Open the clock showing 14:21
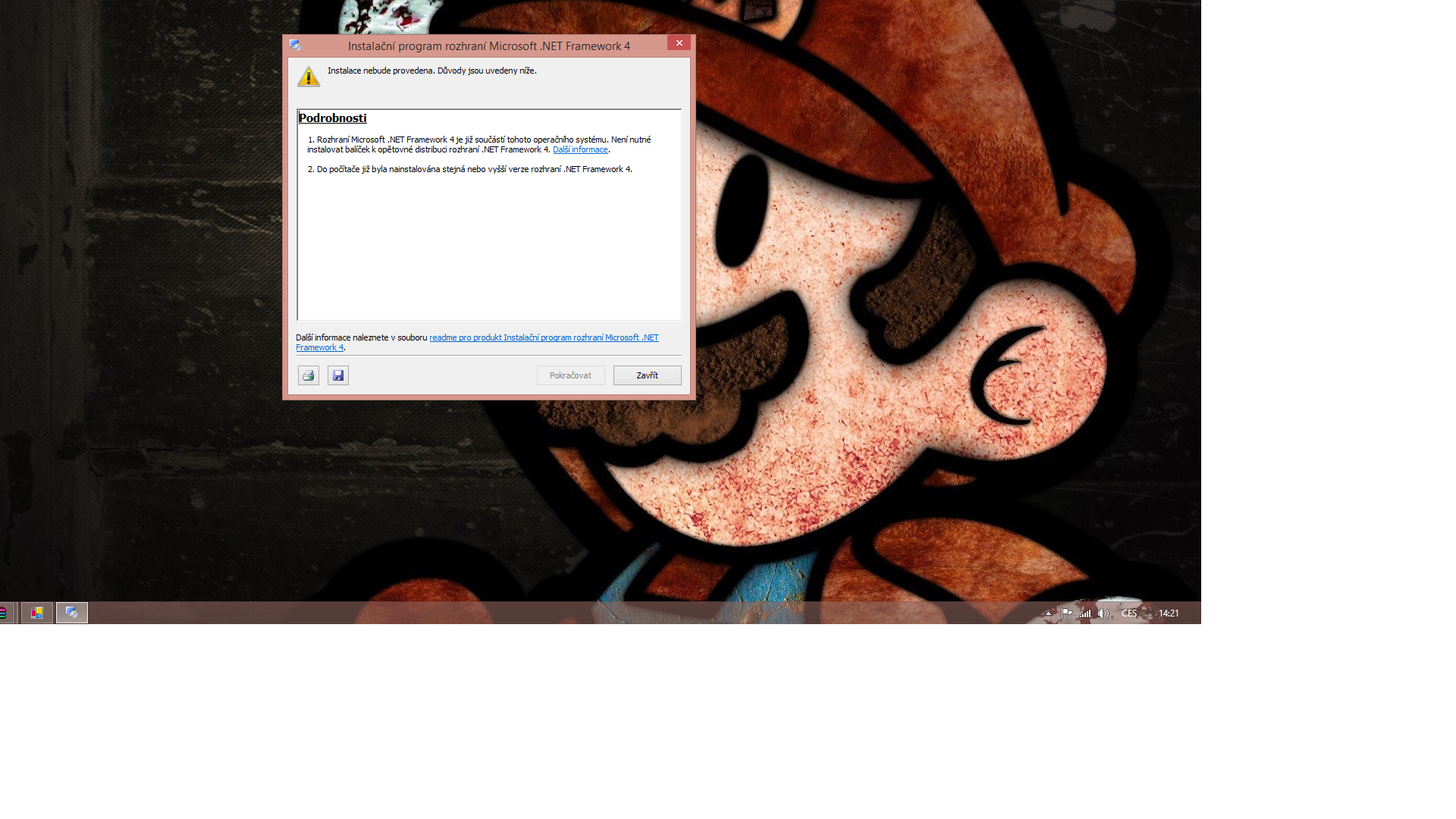This screenshot has width=1456, height=819. point(1169,613)
